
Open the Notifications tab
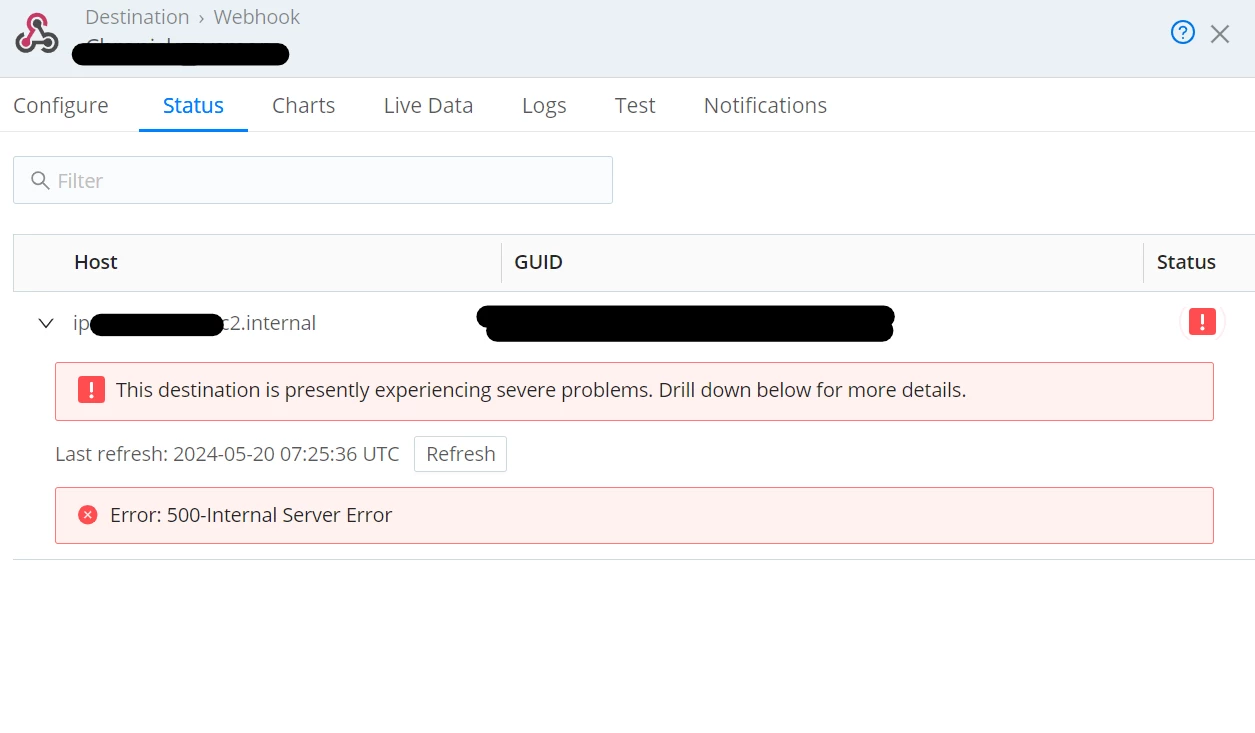coord(765,105)
